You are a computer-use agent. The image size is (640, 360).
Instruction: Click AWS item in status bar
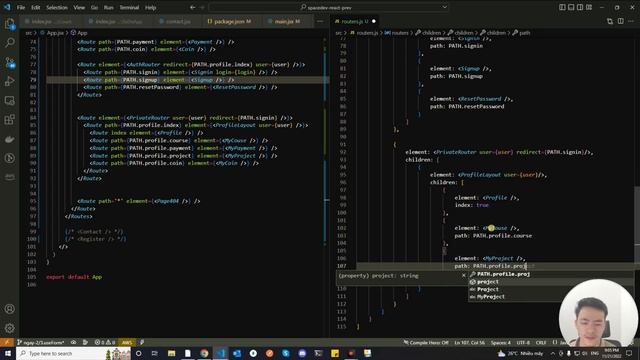click(127, 342)
